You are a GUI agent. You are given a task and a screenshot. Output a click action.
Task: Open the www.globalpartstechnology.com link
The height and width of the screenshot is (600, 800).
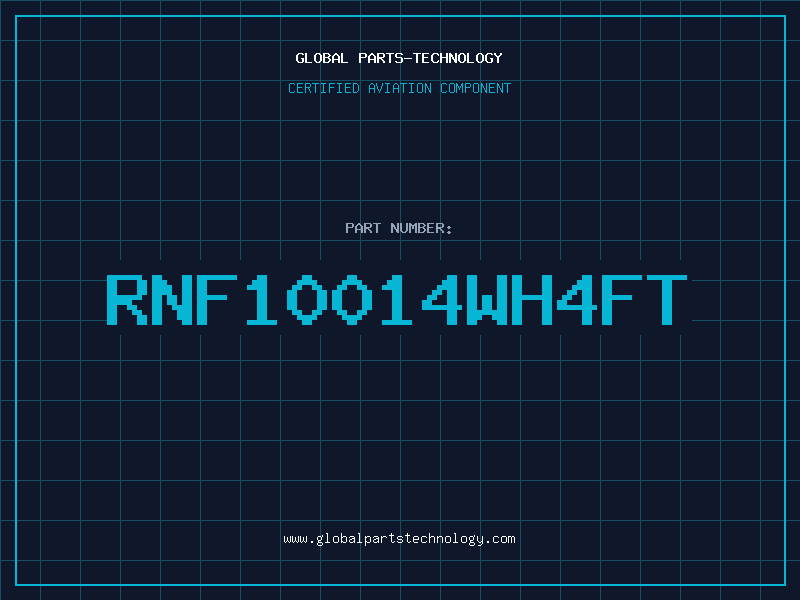pos(399,539)
